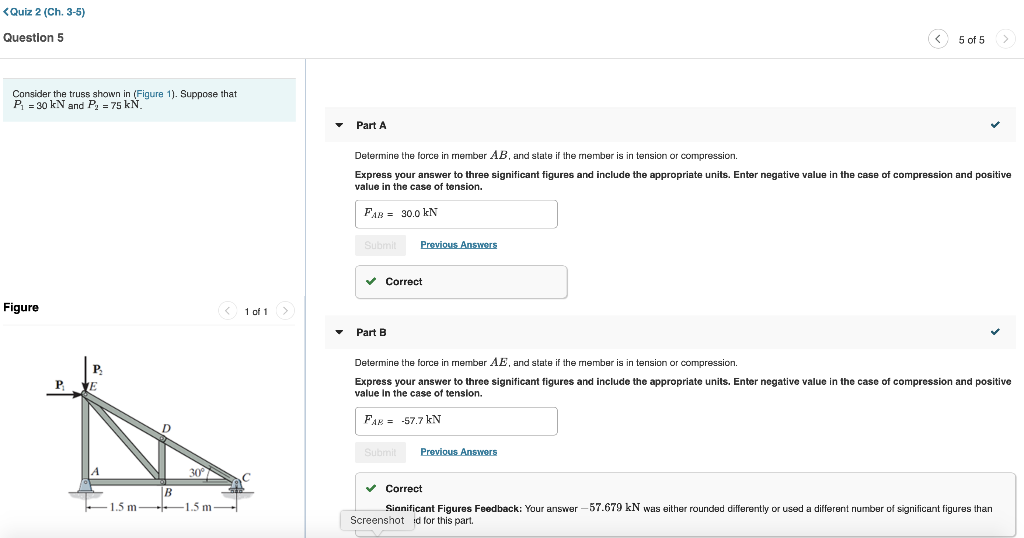Click the Part A header label
The image size is (1024, 538).
pyautogui.click(x=371, y=125)
